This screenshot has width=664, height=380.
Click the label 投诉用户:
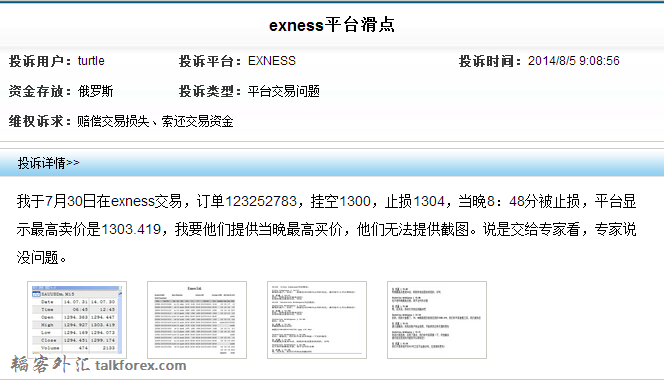coord(40,61)
